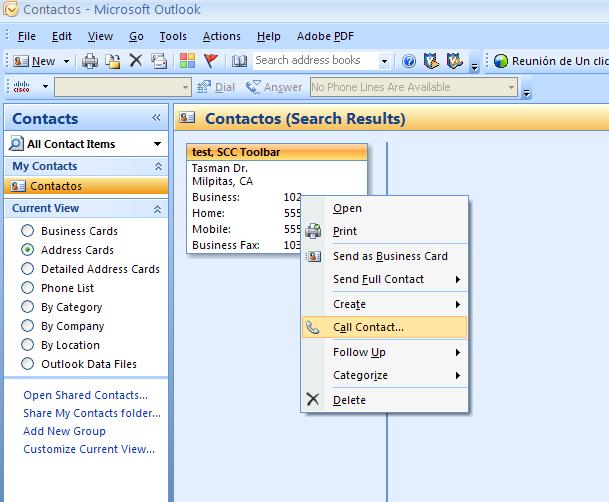Click the New contact icon button
The width and height of the screenshot is (609, 502).
pos(21,61)
